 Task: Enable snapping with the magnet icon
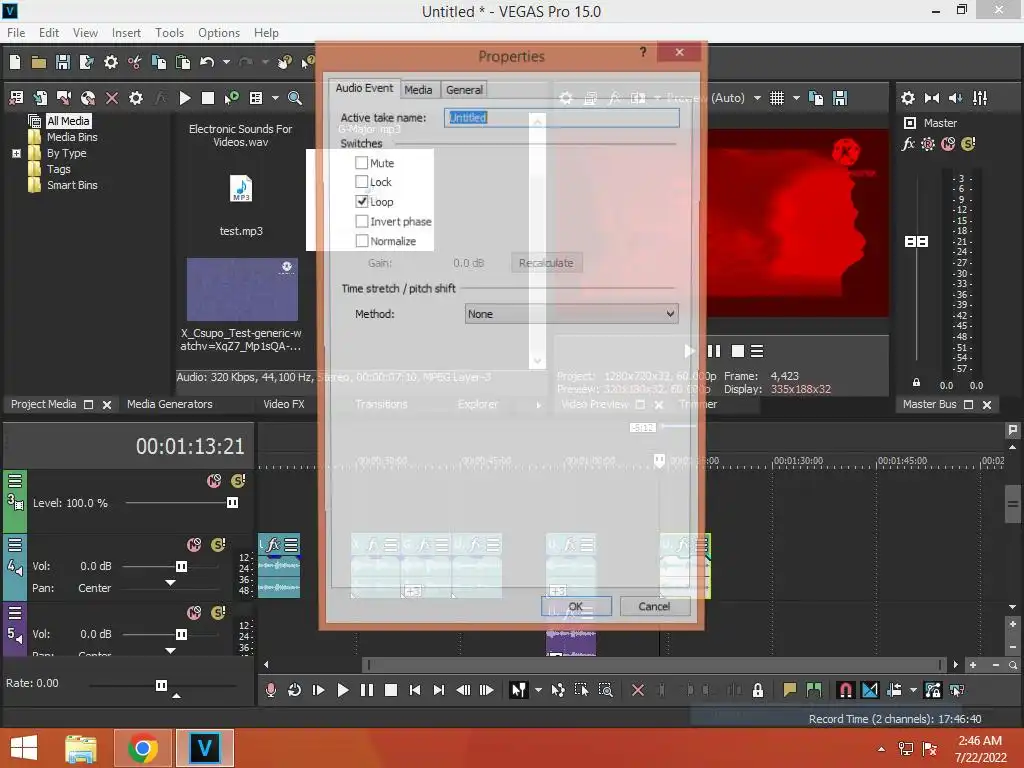845,690
